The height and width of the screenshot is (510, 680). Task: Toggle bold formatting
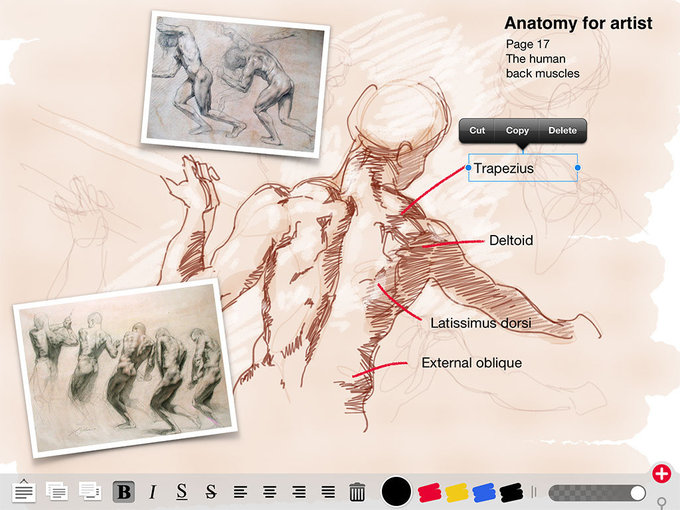[124, 492]
